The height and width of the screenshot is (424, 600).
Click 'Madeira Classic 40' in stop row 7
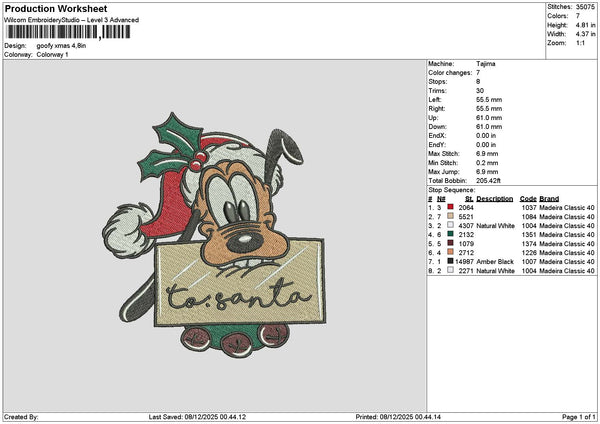pos(567,262)
